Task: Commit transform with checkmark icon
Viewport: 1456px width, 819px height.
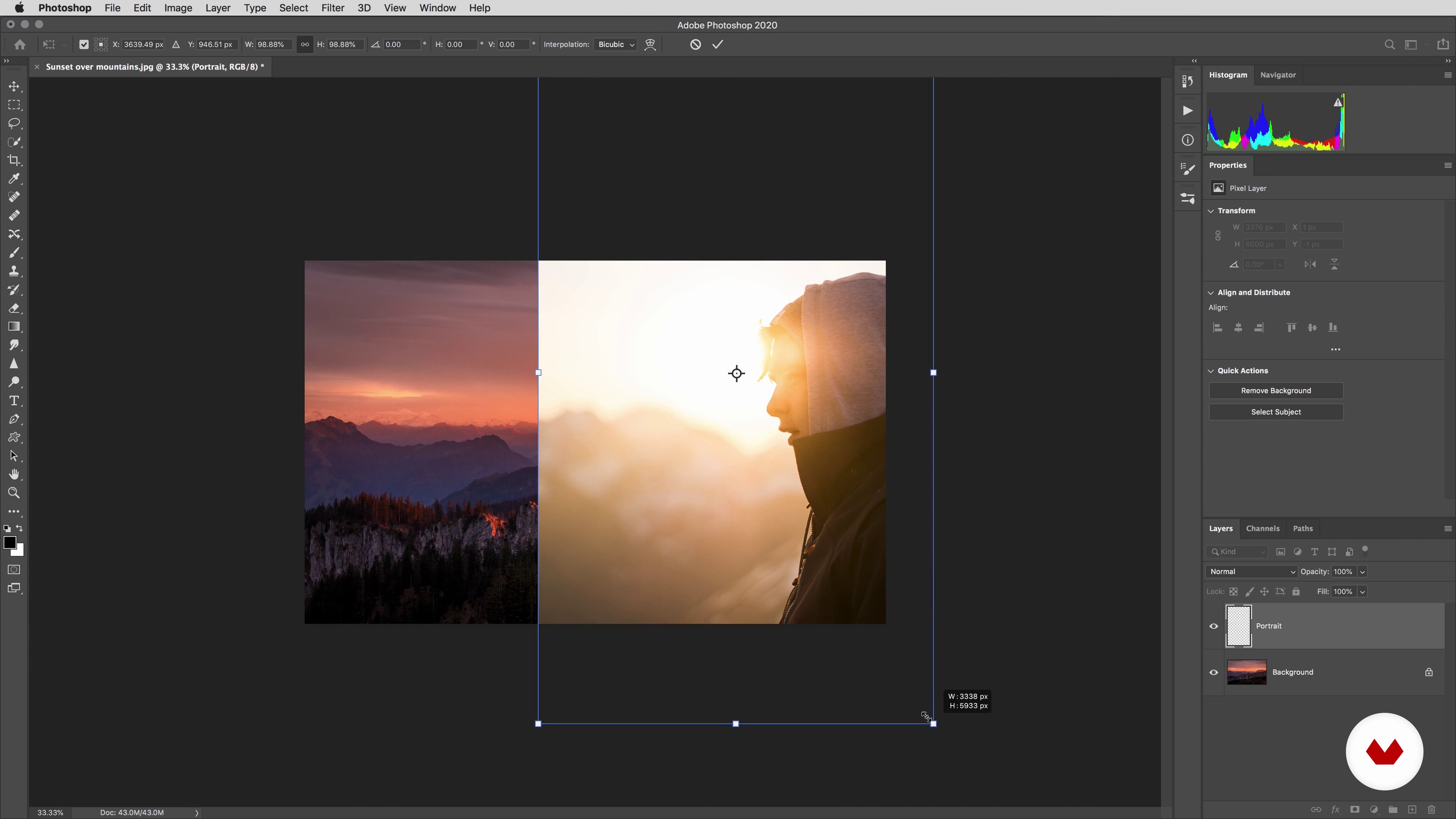Action: tap(717, 45)
